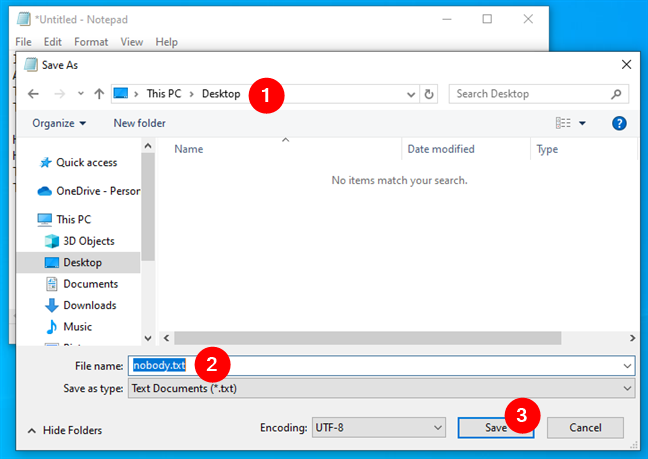
Task: Click the Cancel button
Action: (x=585, y=428)
